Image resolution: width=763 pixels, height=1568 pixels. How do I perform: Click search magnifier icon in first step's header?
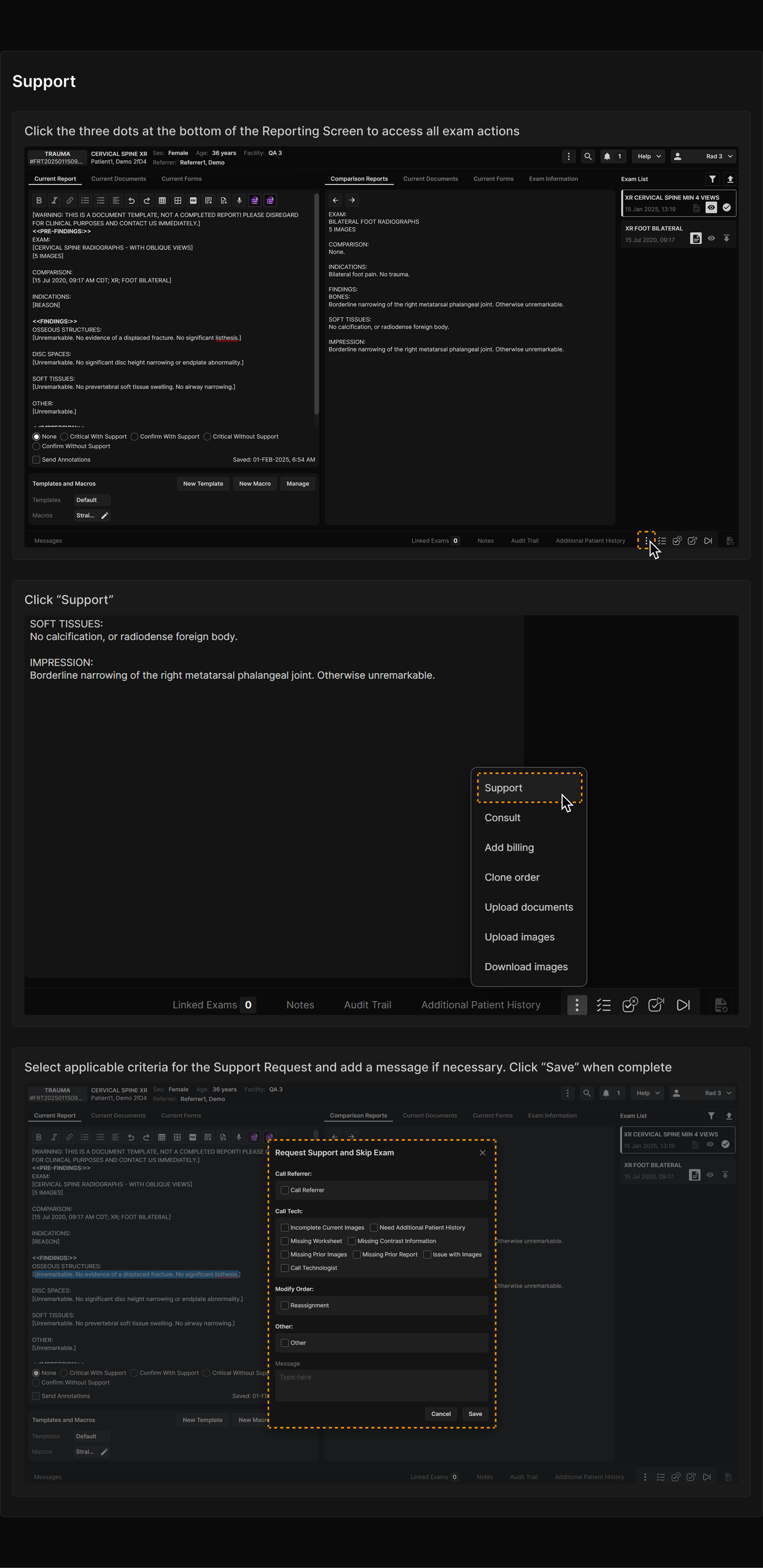pyautogui.click(x=588, y=156)
